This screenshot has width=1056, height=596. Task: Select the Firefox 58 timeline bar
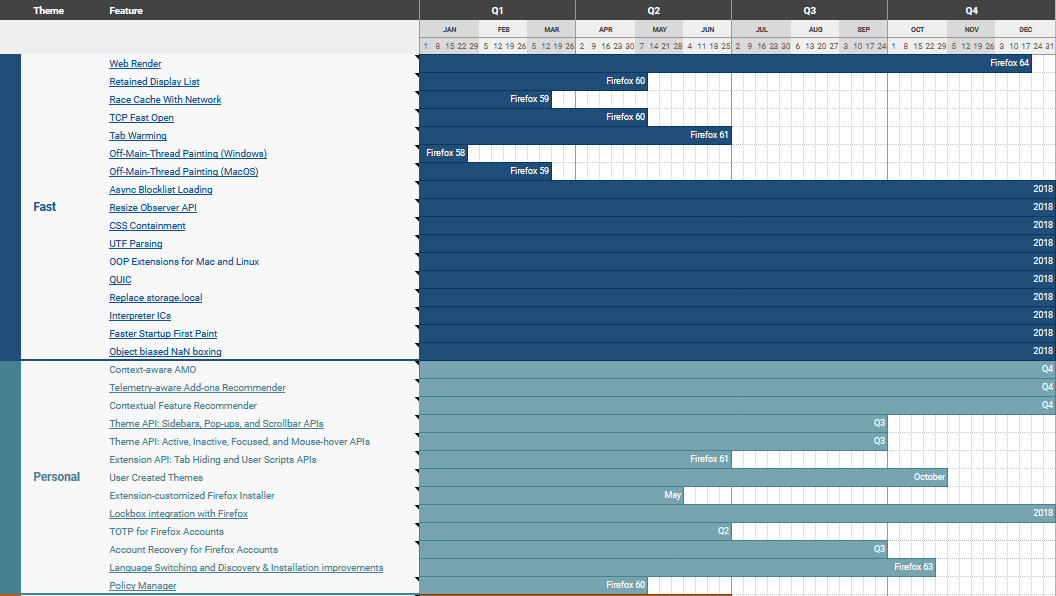point(443,153)
